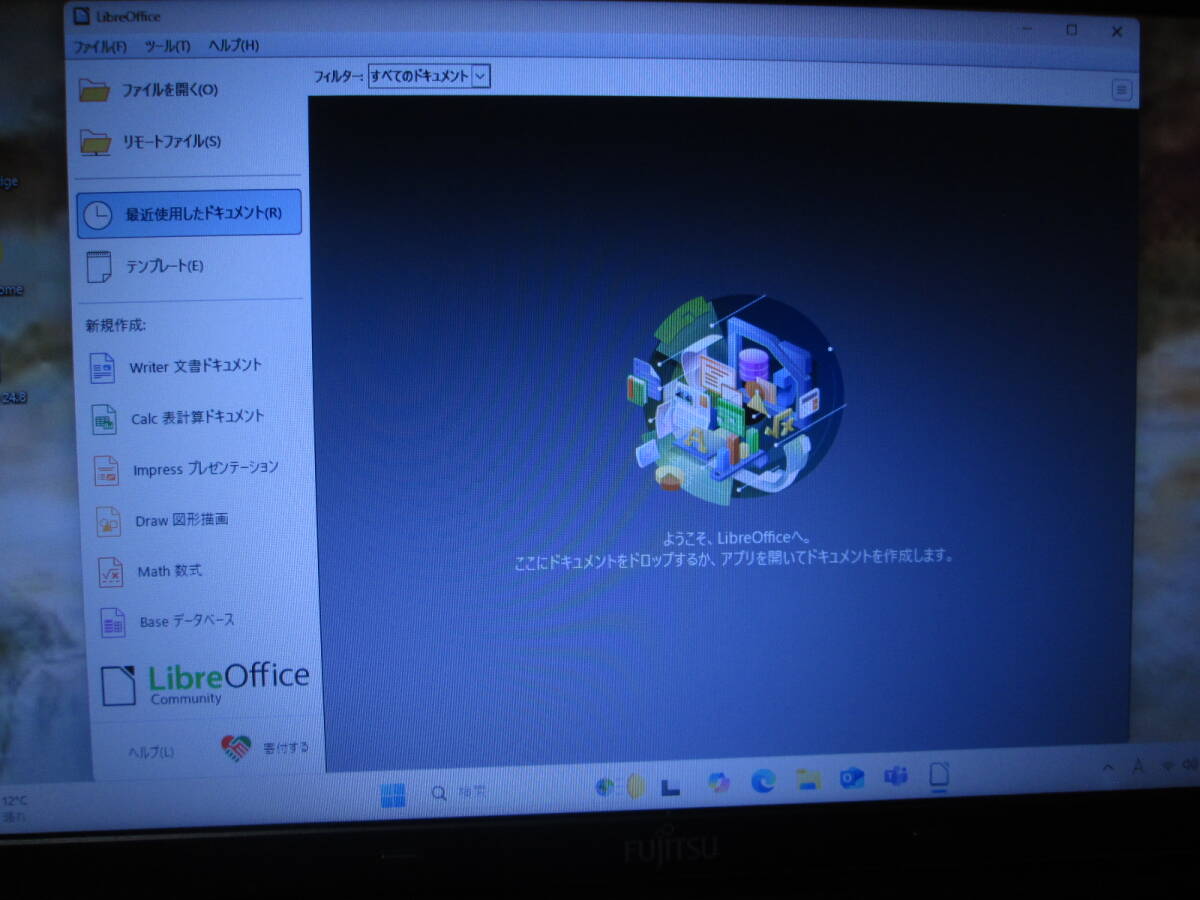Screen dimensions: 1200x900
Task: Select 最近使用したドキュメント(R) recent documents
Action: coord(189,214)
